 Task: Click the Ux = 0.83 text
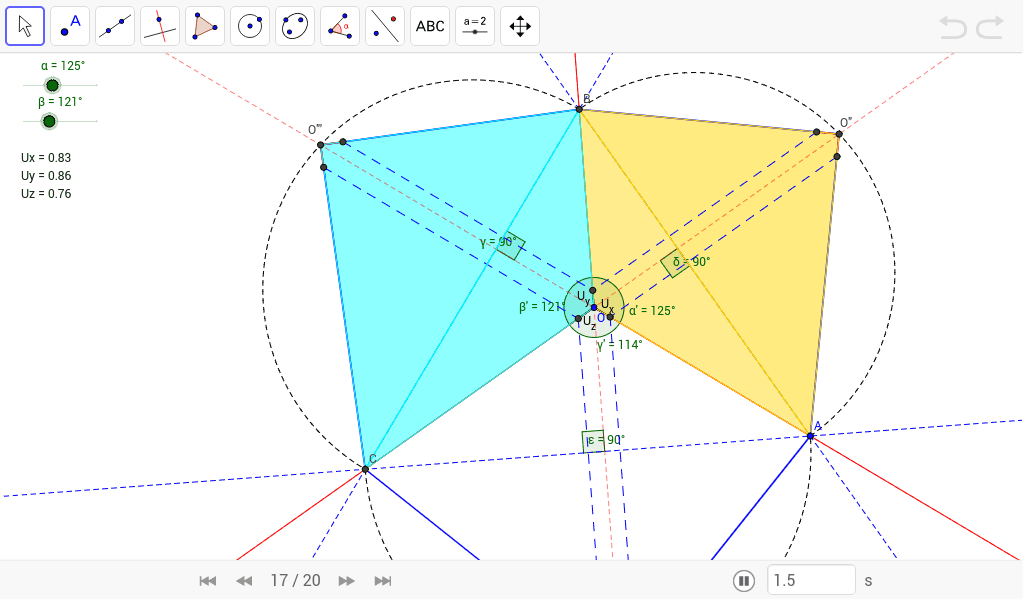pyautogui.click(x=46, y=158)
